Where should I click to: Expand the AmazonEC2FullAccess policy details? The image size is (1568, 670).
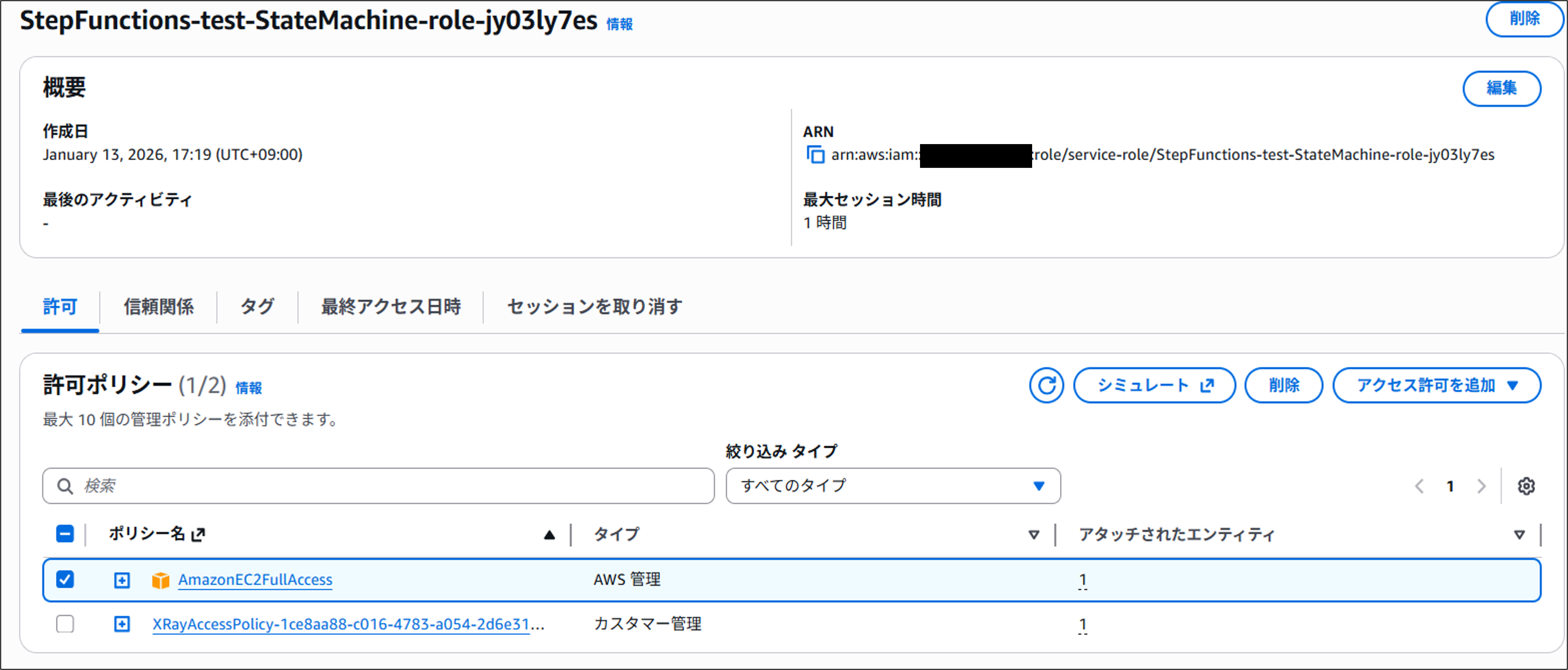[122, 580]
